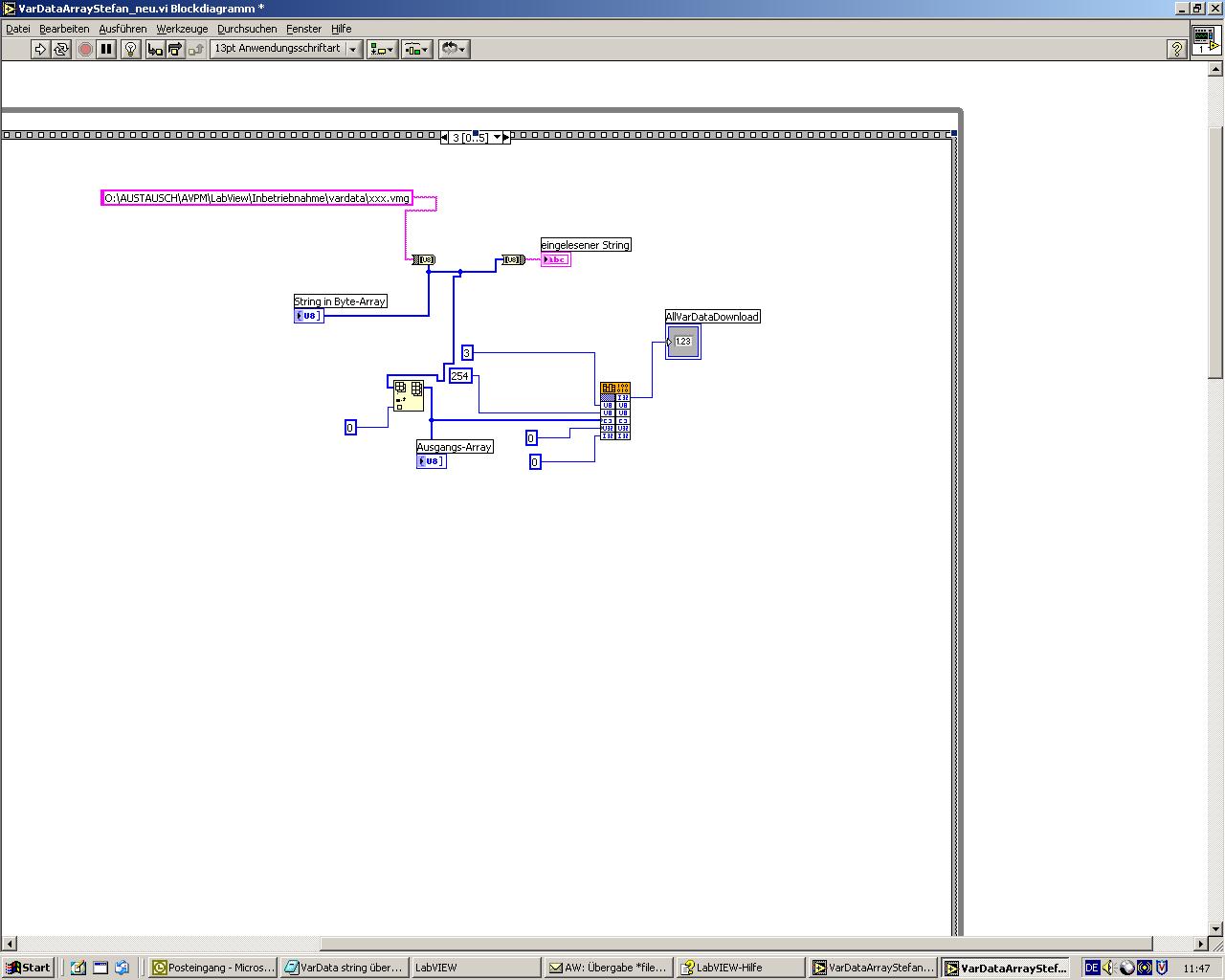This screenshot has height=980, width=1225.
Task: Select the String in Byte-Array U8 terminal
Action: pos(309,316)
